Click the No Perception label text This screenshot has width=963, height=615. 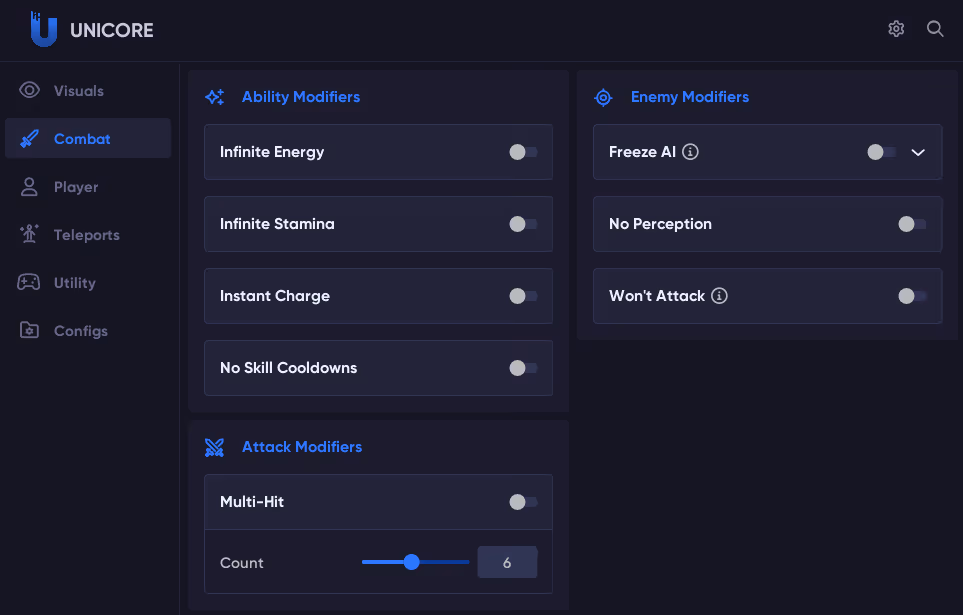(x=660, y=224)
